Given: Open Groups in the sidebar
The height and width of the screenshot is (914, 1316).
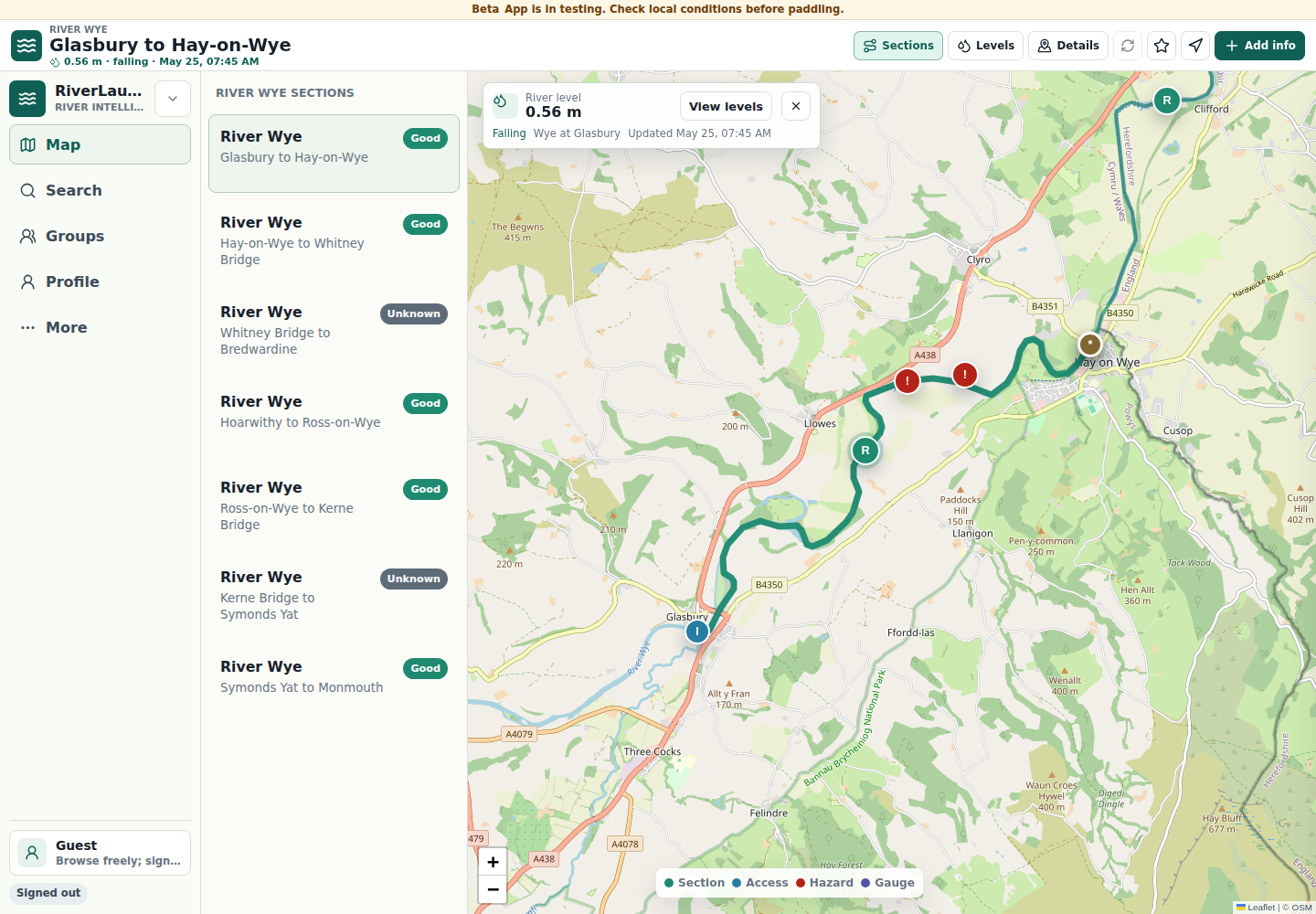Looking at the screenshot, I should tap(100, 236).
